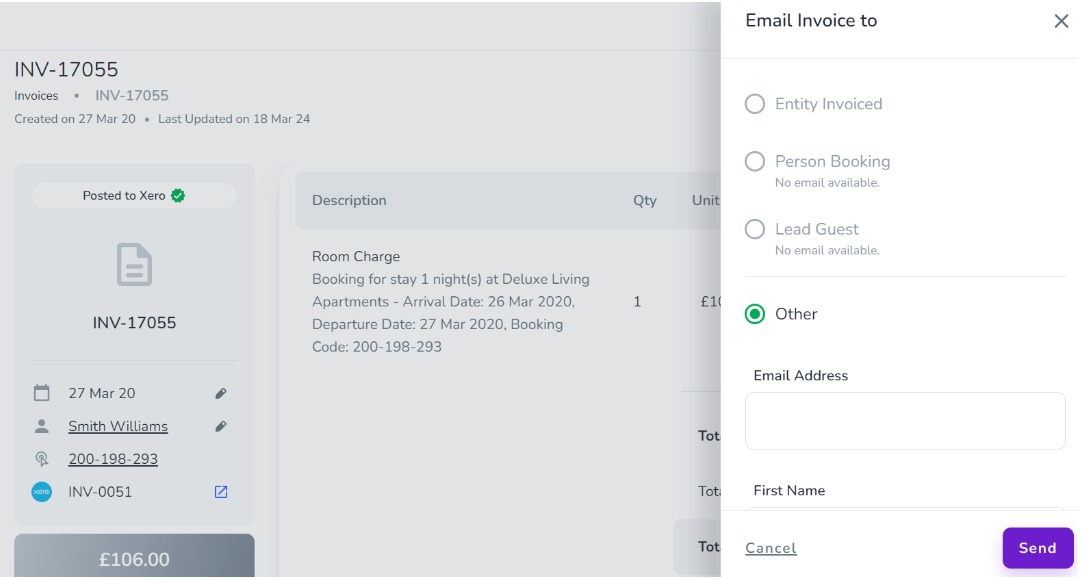Click the large invoice document icon

[134, 265]
